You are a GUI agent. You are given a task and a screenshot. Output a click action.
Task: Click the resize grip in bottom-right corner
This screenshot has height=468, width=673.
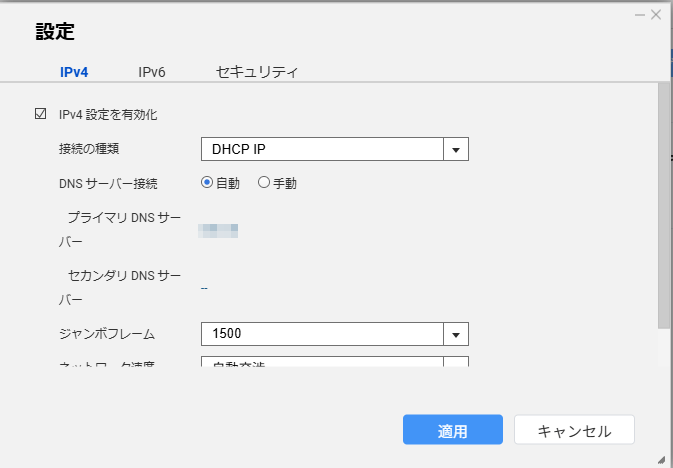(663, 459)
